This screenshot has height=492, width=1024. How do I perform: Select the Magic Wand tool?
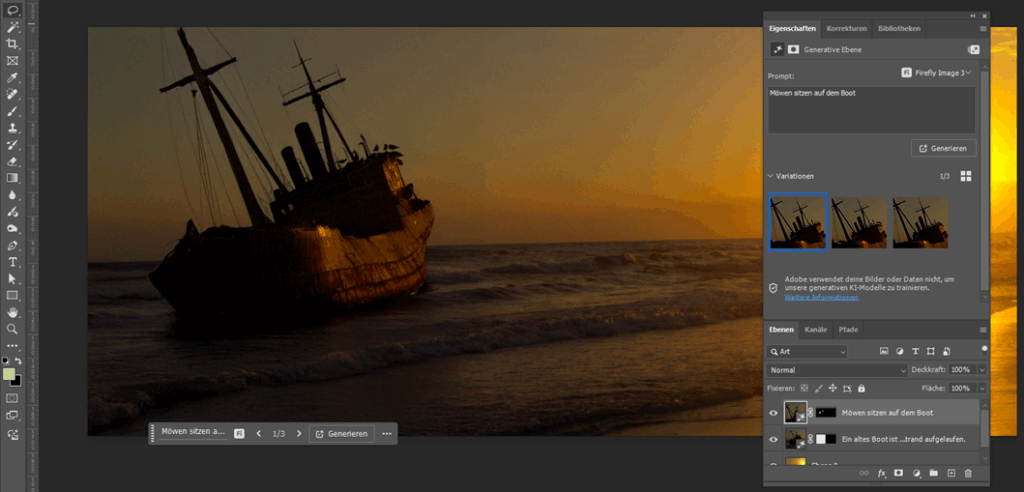[x=12, y=27]
